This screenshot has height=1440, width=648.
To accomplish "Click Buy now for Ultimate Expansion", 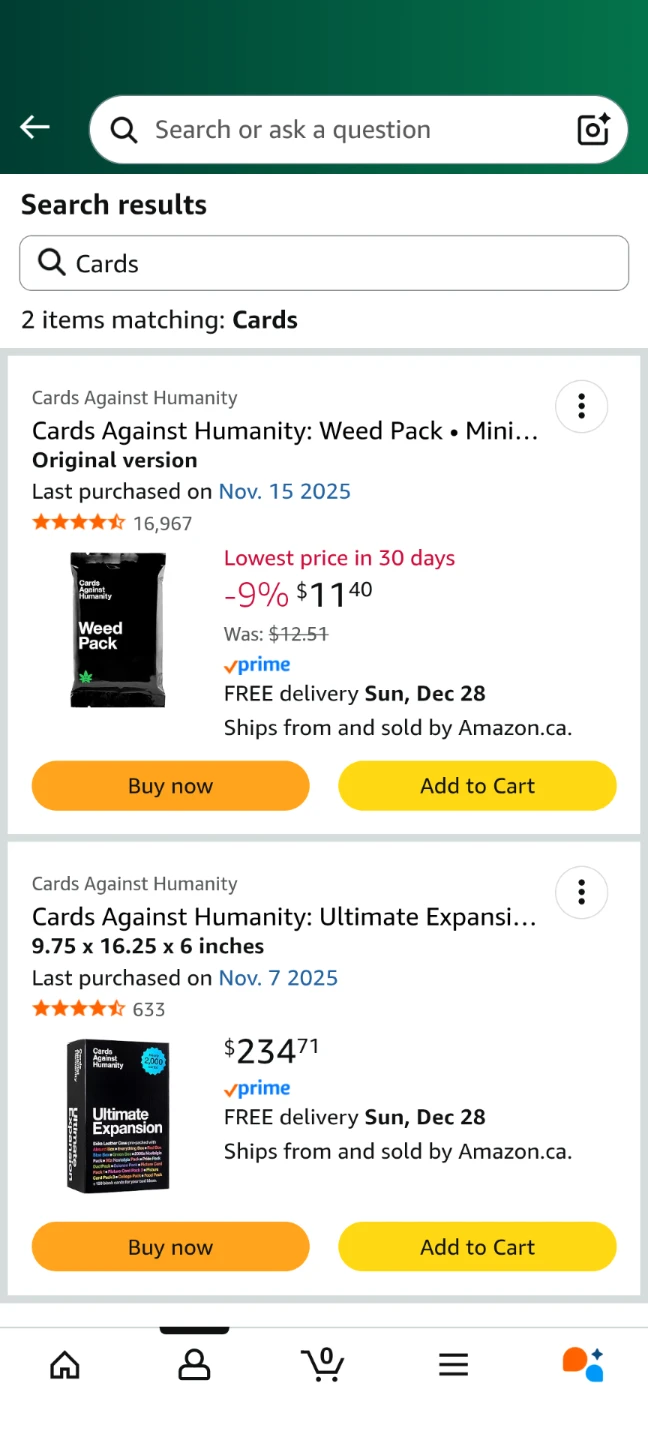I will coord(171,1247).
